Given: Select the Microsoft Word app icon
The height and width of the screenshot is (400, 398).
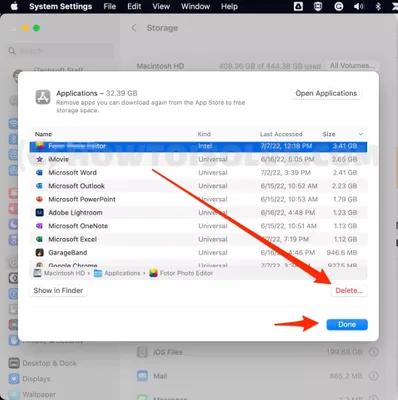Looking at the screenshot, I should (39, 173).
